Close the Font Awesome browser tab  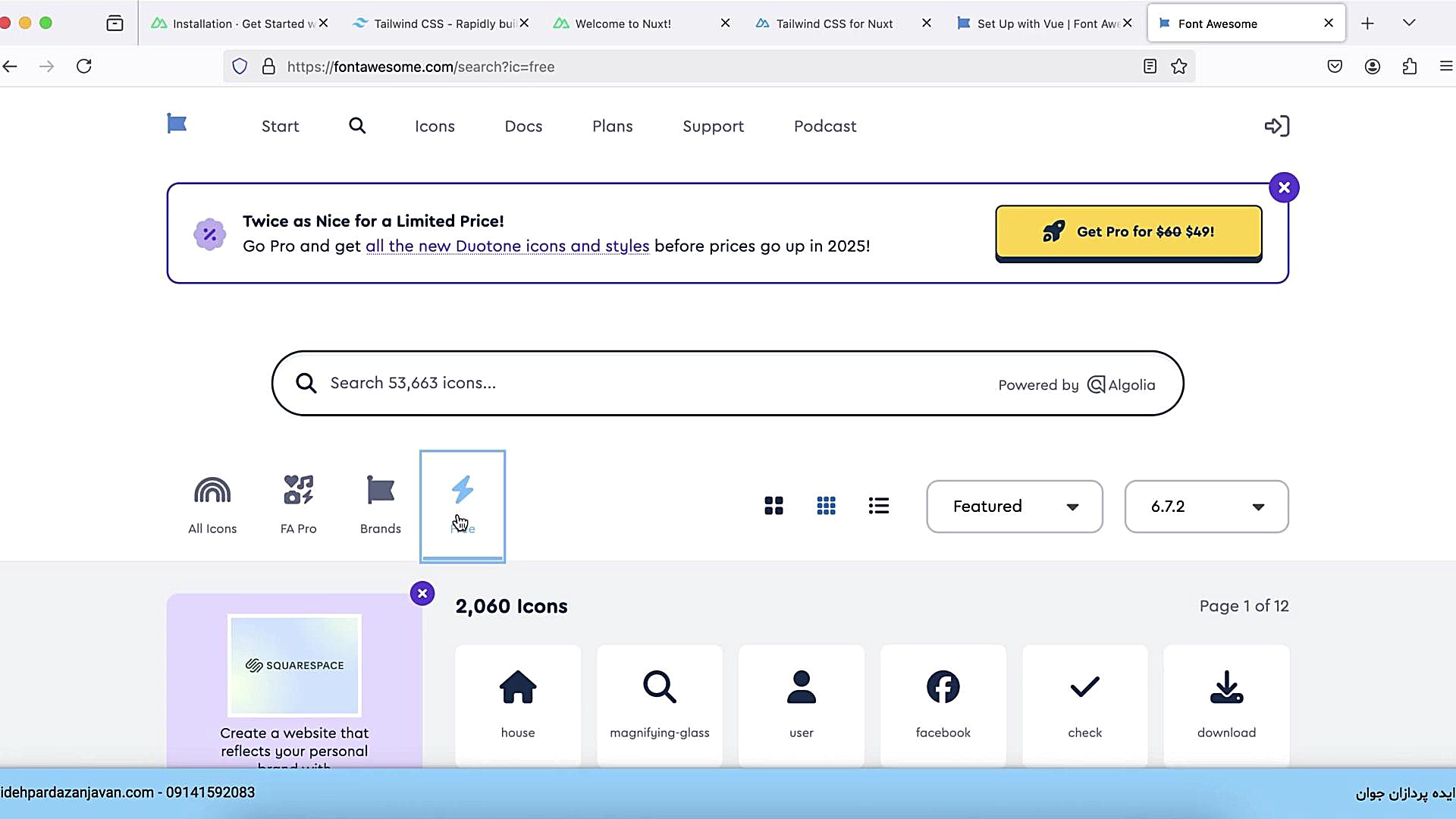(x=1329, y=24)
